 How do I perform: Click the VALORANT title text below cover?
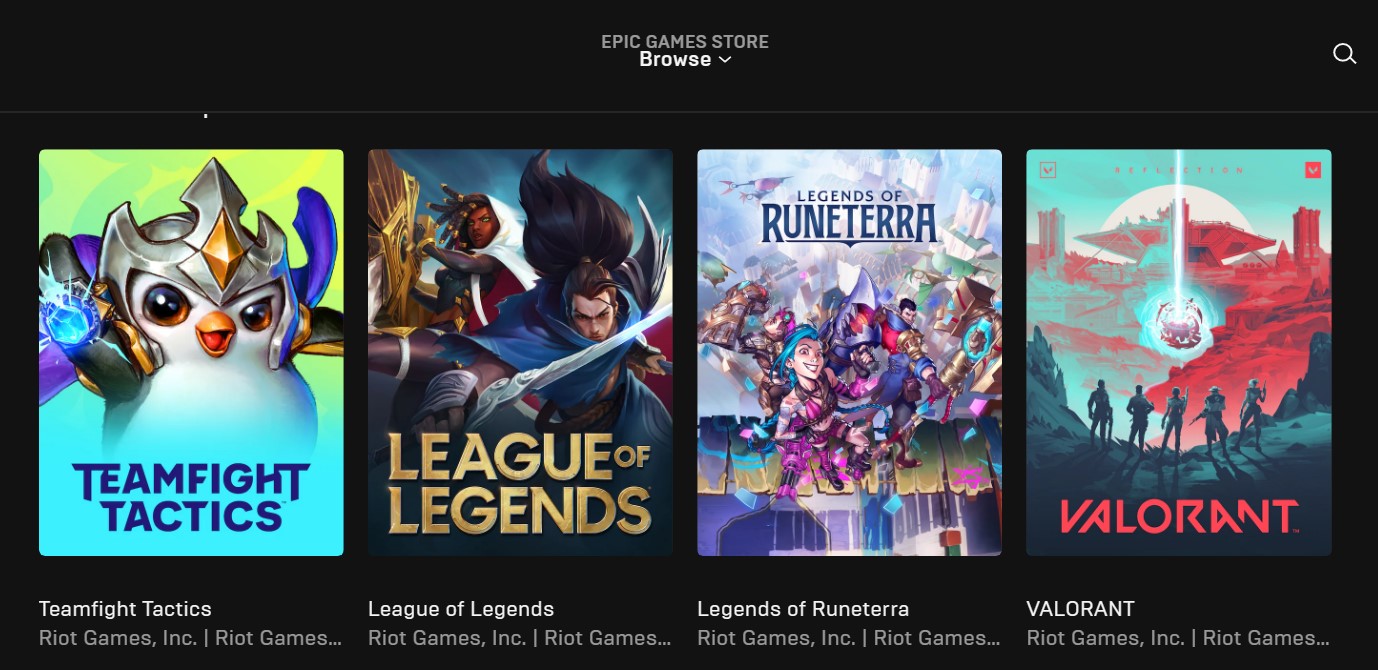pos(1080,609)
